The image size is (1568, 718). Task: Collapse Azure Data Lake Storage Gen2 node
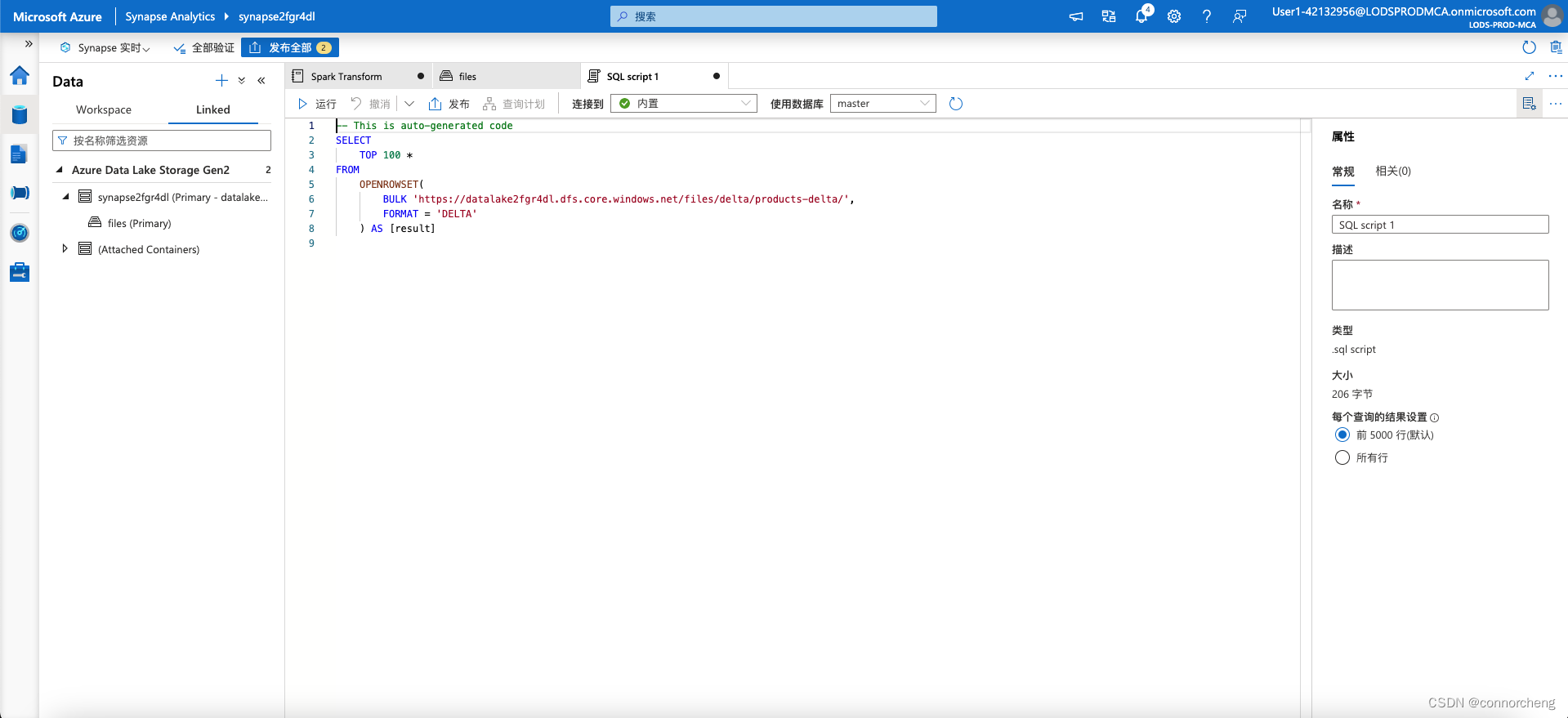click(x=60, y=170)
